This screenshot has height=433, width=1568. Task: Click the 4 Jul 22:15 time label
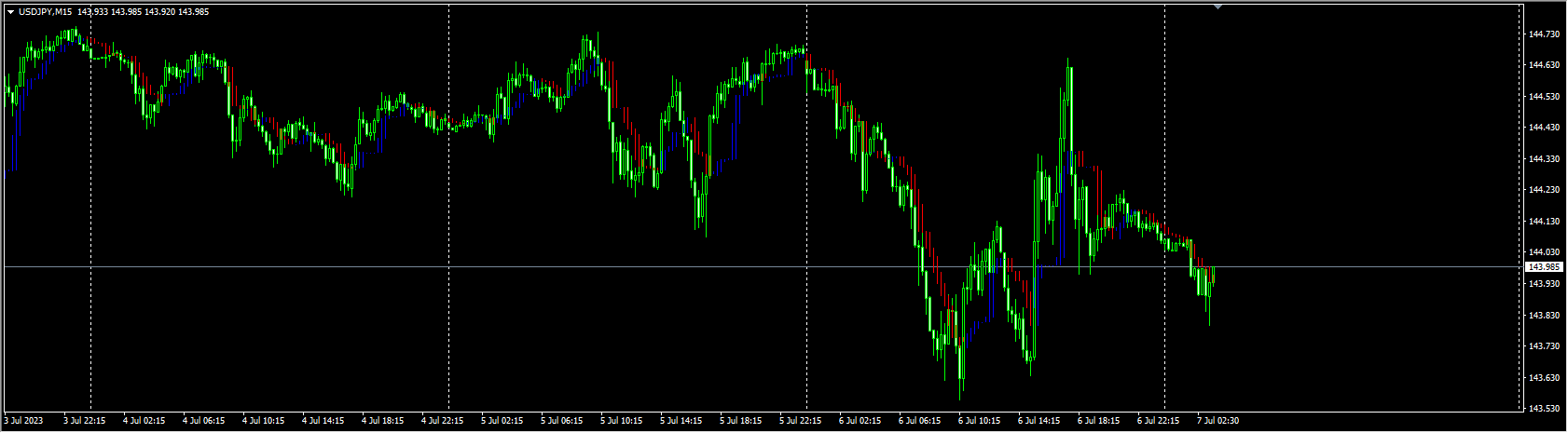point(444,421)
